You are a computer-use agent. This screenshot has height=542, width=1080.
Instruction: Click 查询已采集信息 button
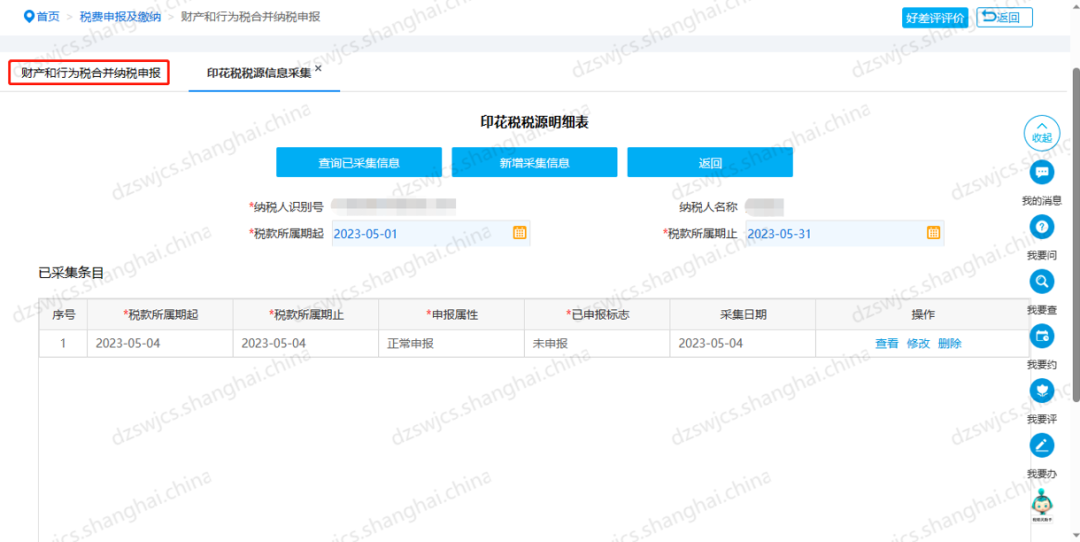(359, 163)
